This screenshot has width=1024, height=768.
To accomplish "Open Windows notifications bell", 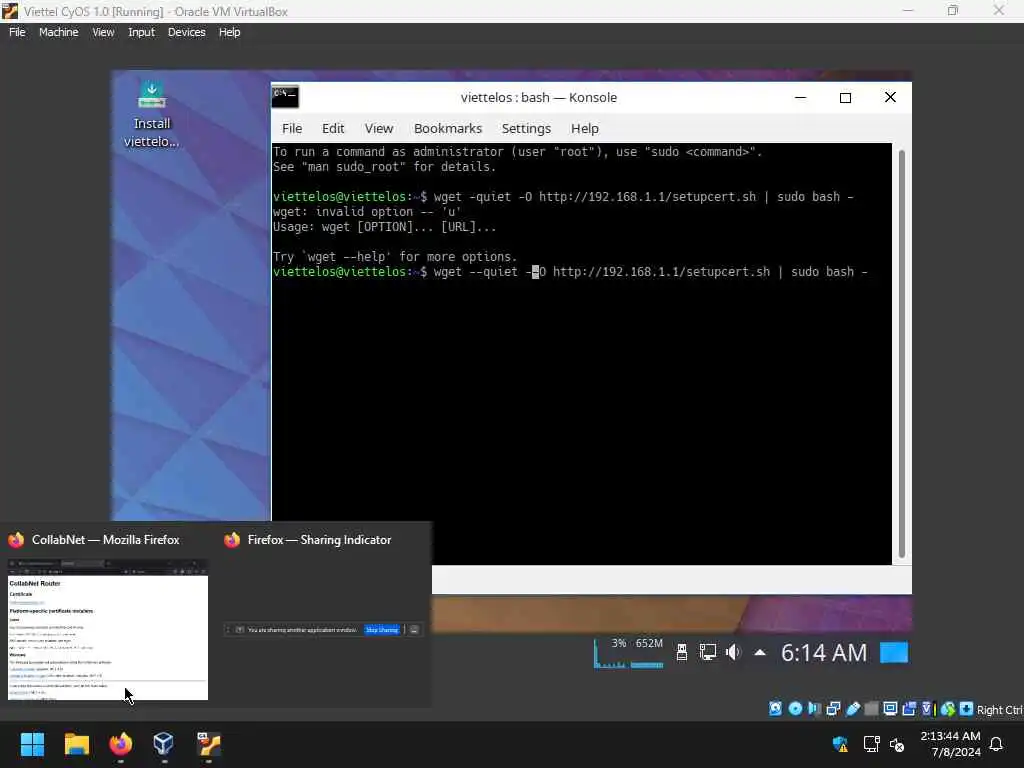I will (x=996, y=744).
